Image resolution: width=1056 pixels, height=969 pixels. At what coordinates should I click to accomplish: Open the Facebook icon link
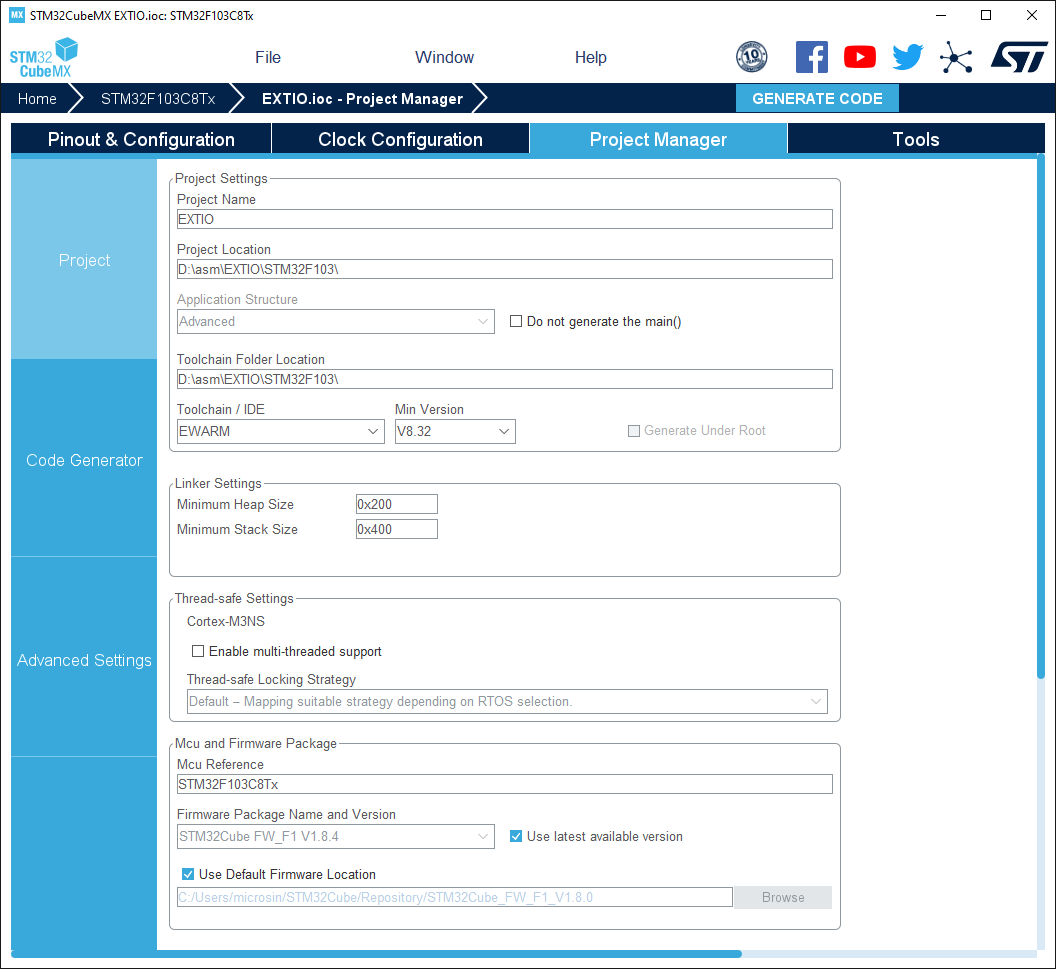pyautogui.click(x=812, y=57)
